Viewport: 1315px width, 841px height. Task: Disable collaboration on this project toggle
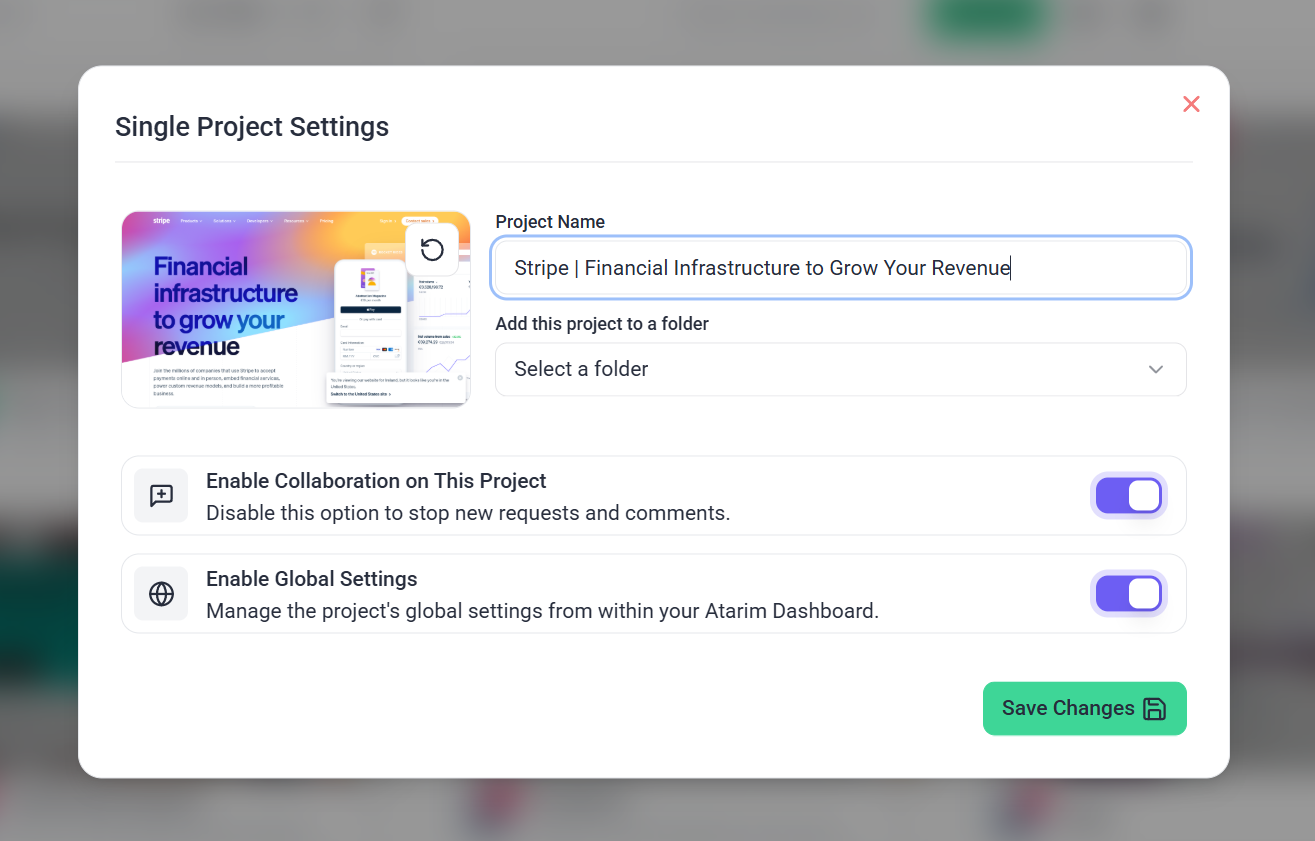pos(1128,496)
